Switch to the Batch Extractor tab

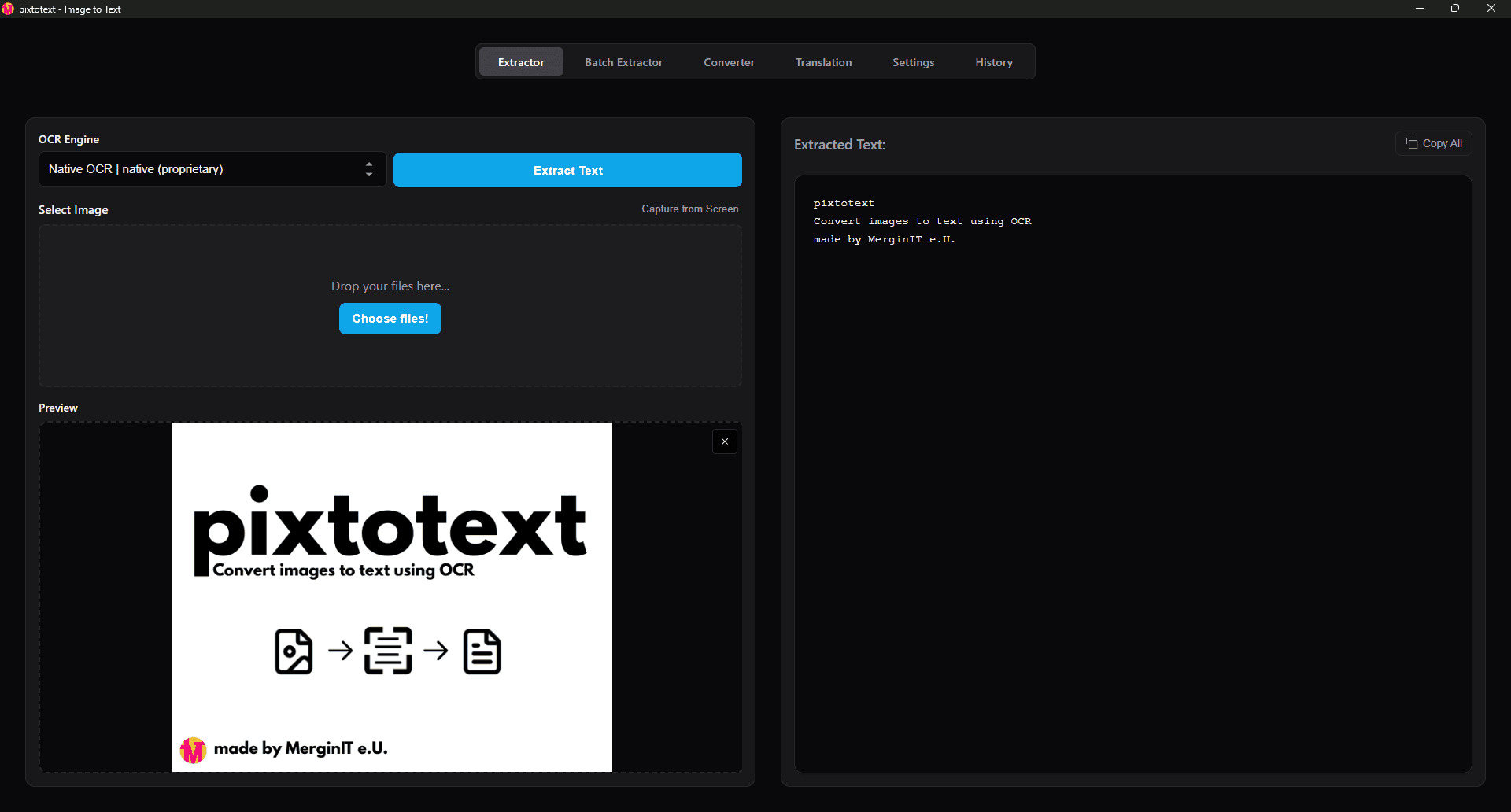(623, 61)
